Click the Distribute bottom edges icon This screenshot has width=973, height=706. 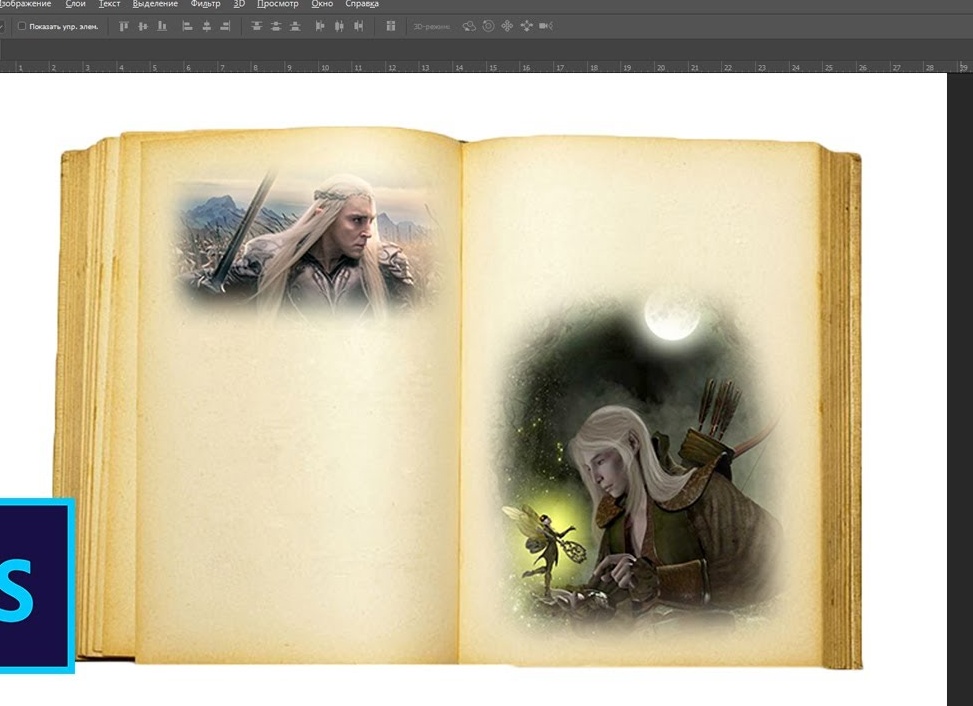[295, 26]
